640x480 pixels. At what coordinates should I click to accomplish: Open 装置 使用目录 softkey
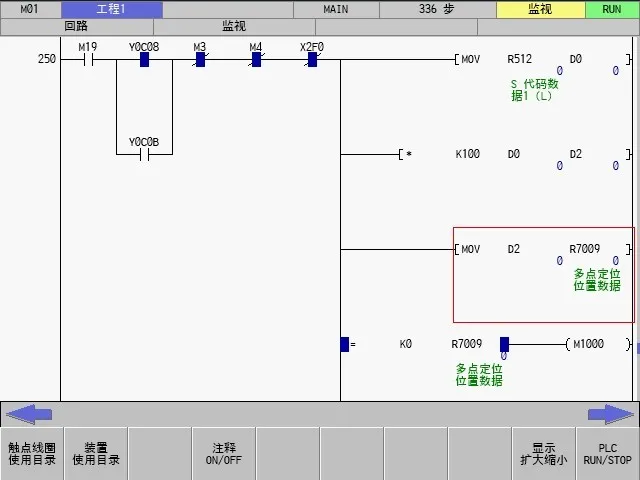96,454
